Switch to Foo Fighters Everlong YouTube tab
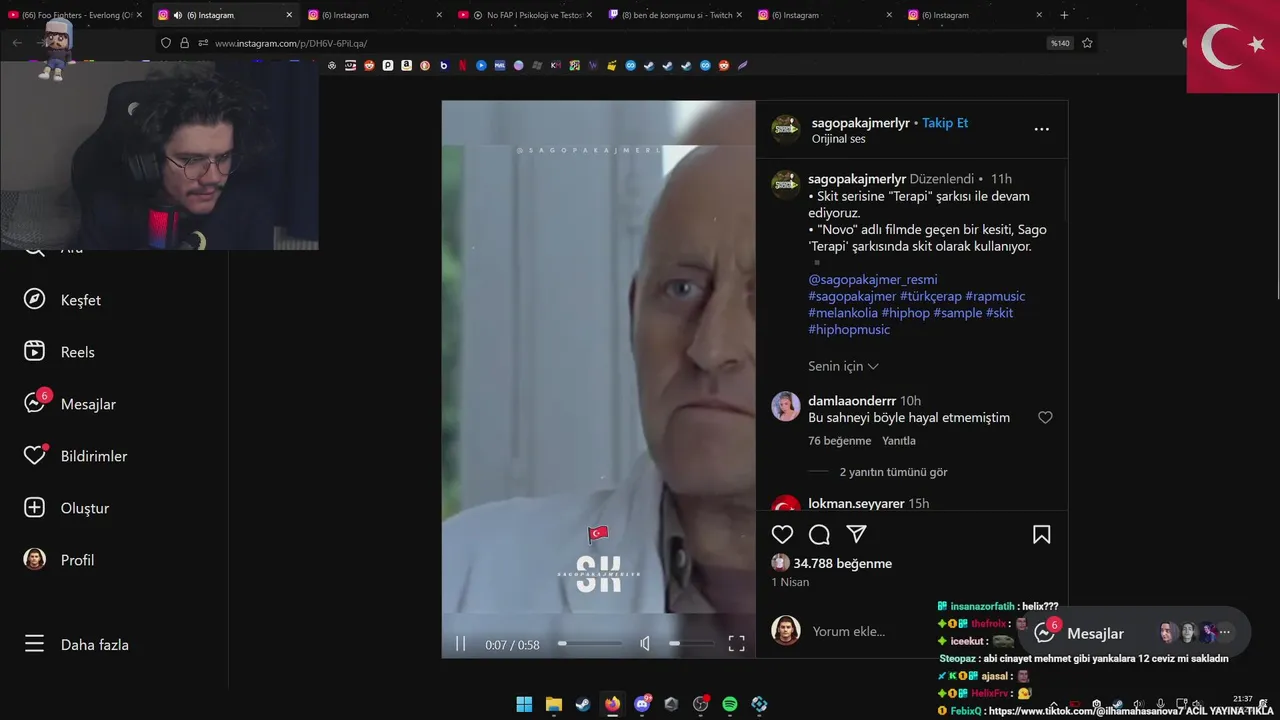The image size is (1280, 720). tap(76, 15)
